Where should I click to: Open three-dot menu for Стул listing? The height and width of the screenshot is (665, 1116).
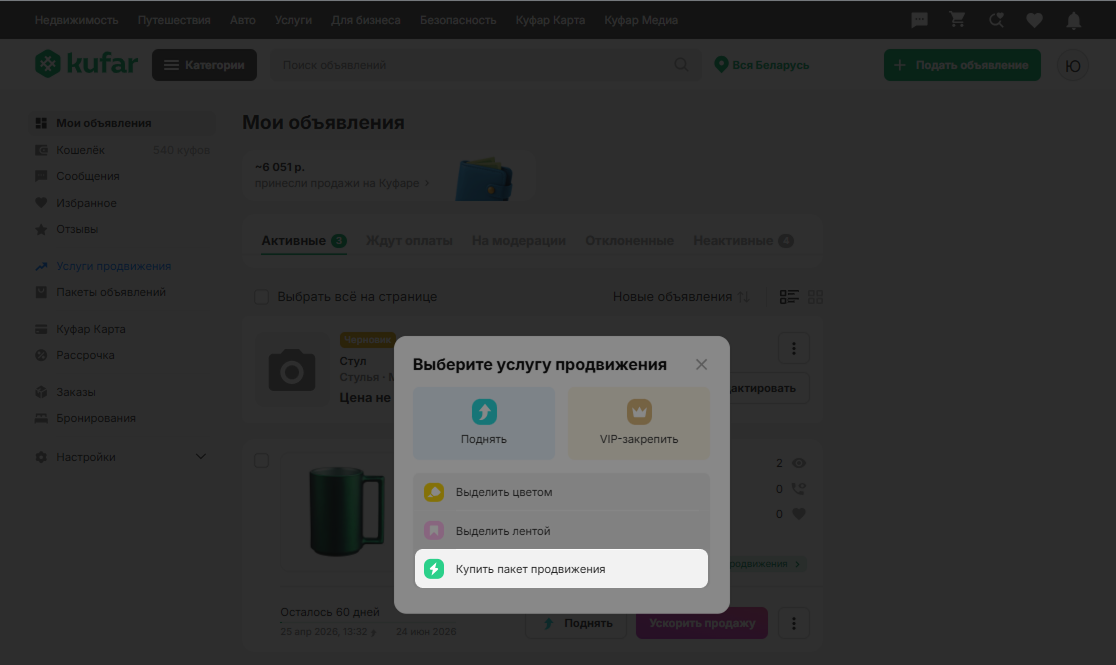794,348
